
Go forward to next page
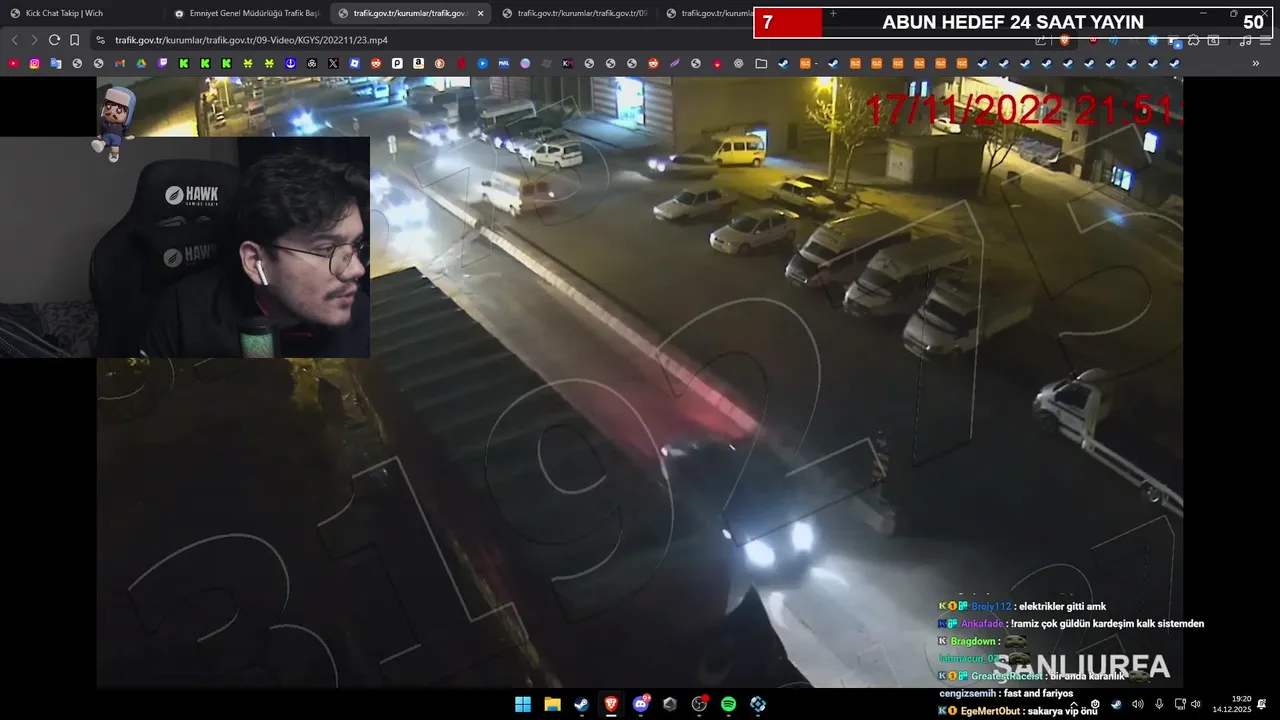pyautogui.click(x=34, y=40)
